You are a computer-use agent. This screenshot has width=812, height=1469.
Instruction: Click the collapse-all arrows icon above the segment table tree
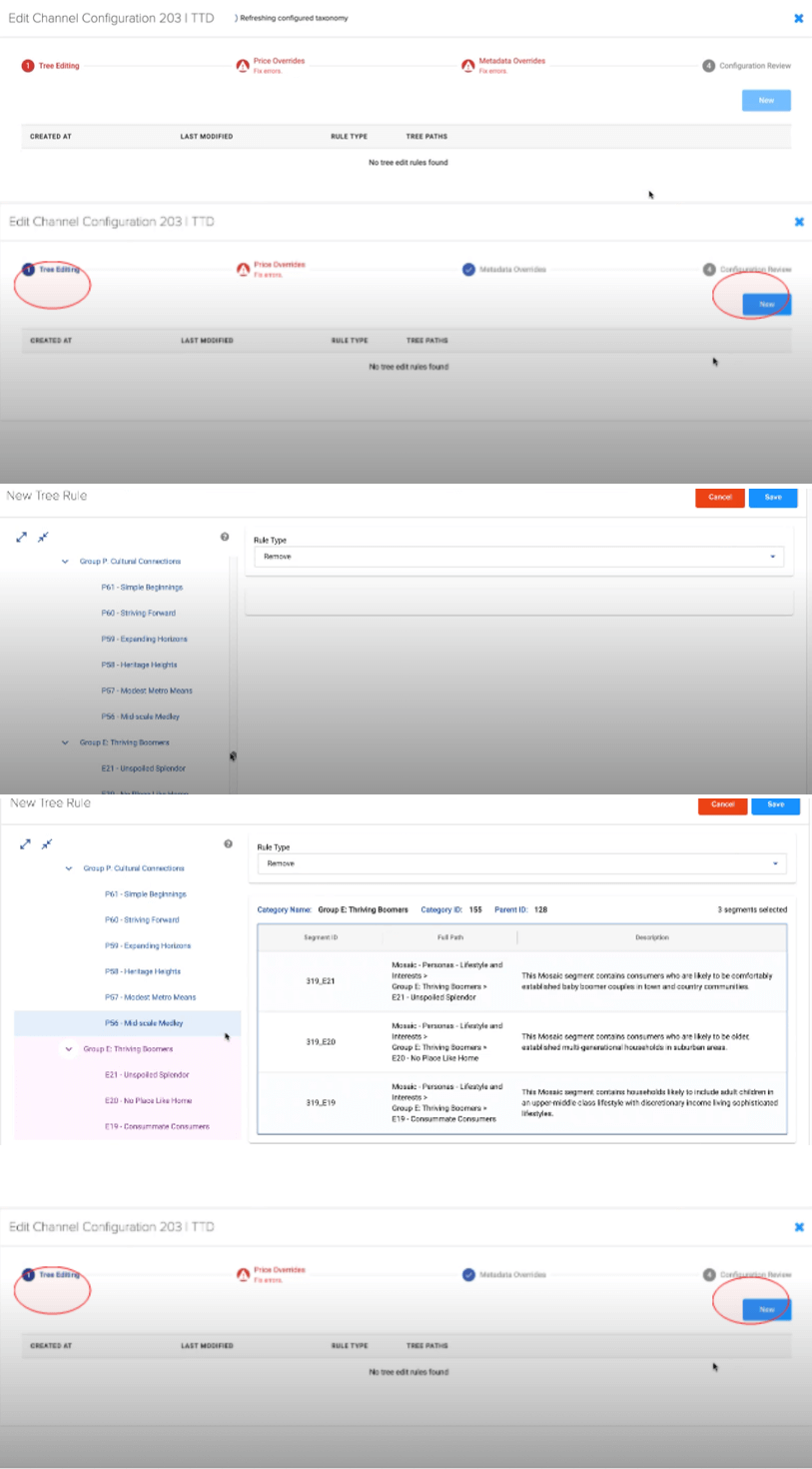pos(47,844)
